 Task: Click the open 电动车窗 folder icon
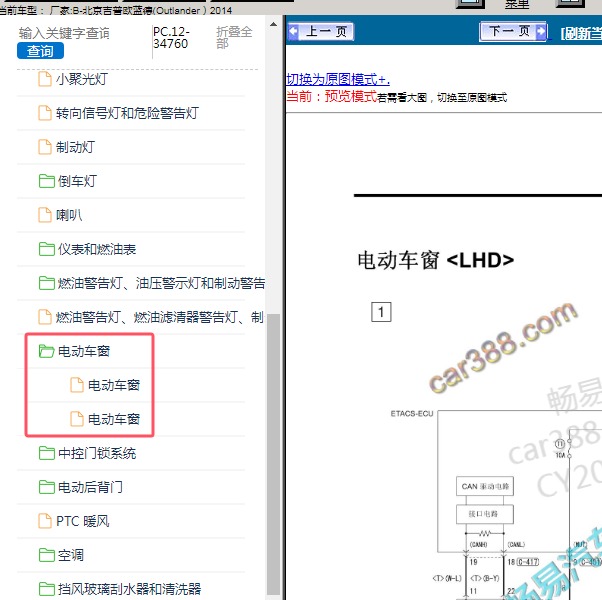coord(46,351)
